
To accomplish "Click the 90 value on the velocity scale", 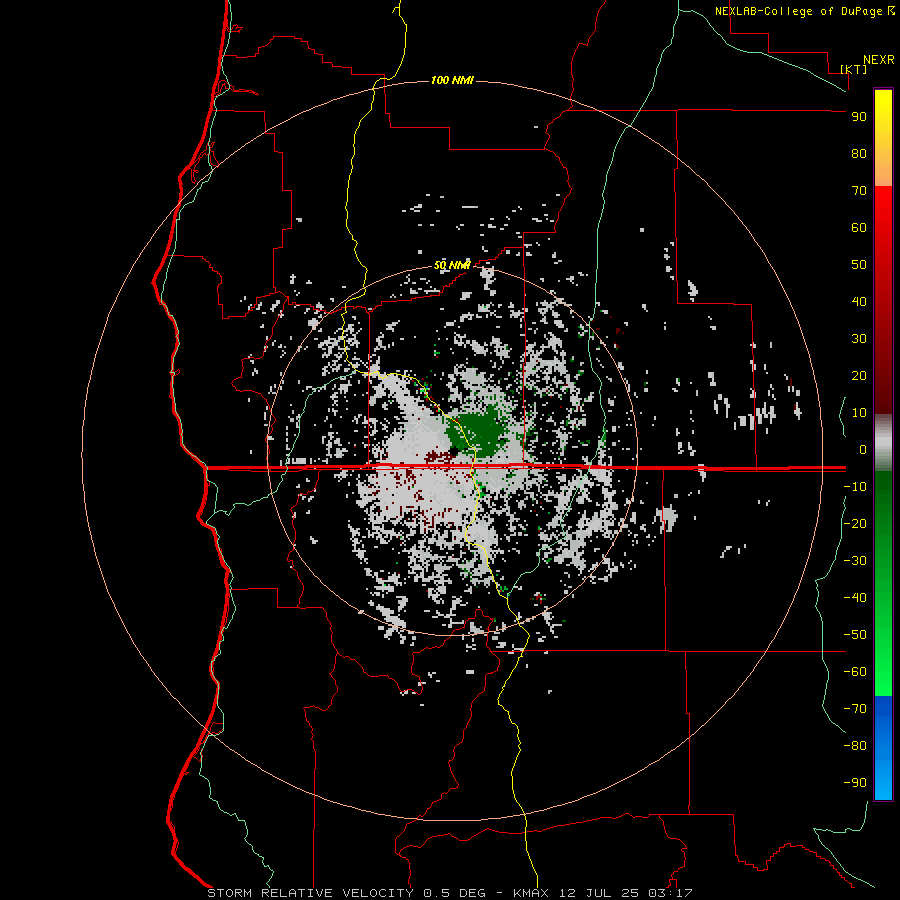I will coord(859,117).
